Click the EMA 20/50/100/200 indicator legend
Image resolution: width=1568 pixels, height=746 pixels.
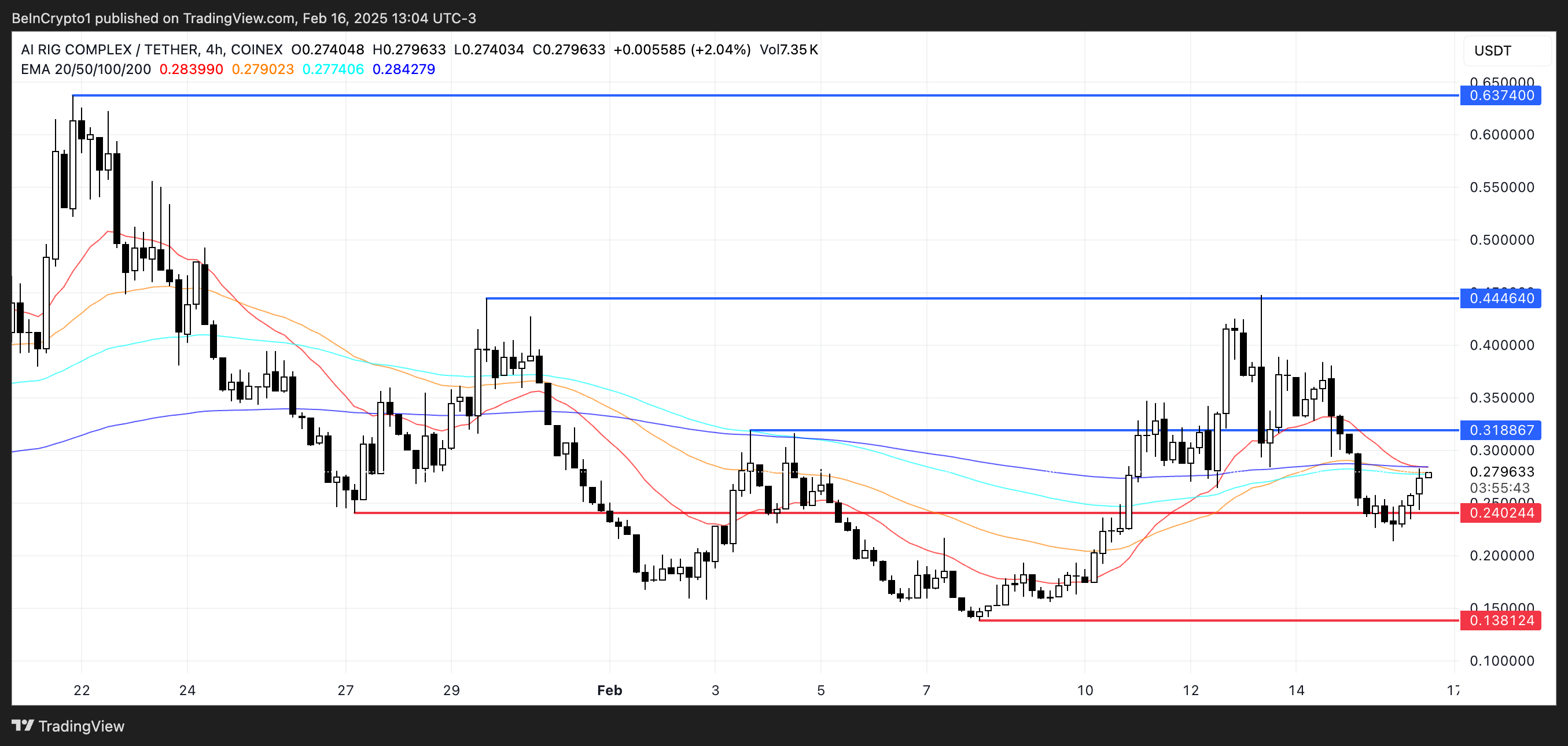86,69
